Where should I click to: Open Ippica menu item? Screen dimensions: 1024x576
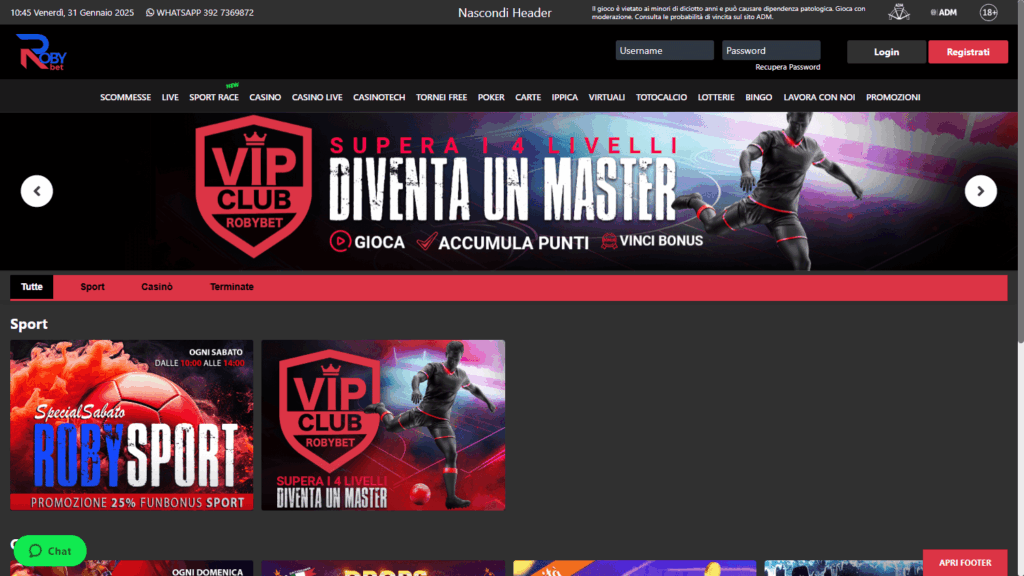point(564,97)
